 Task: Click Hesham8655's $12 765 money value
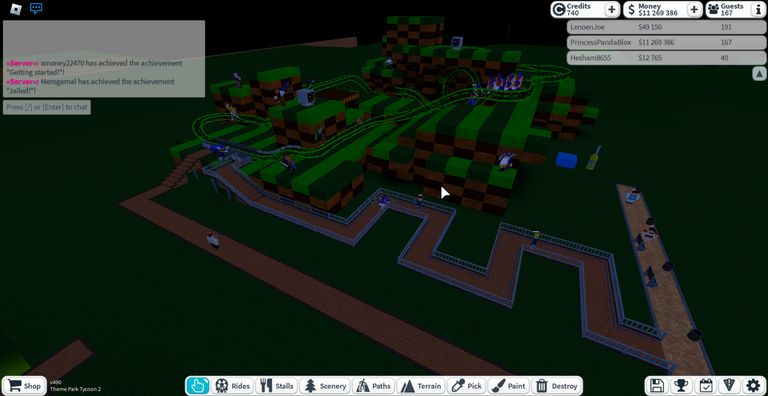pos(650,58)
